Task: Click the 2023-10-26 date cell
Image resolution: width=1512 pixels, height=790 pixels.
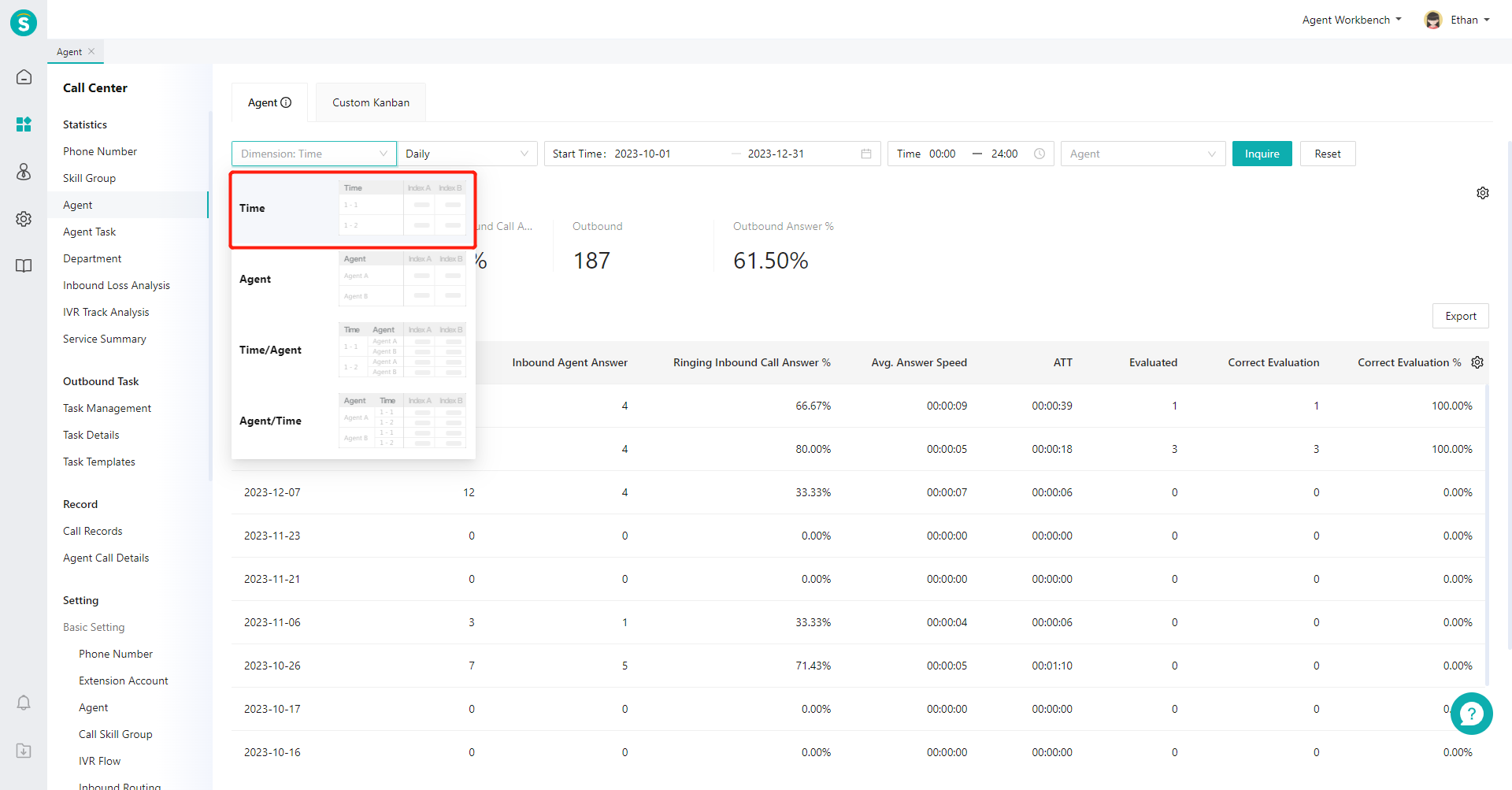Action: click(x=272, y=666)
